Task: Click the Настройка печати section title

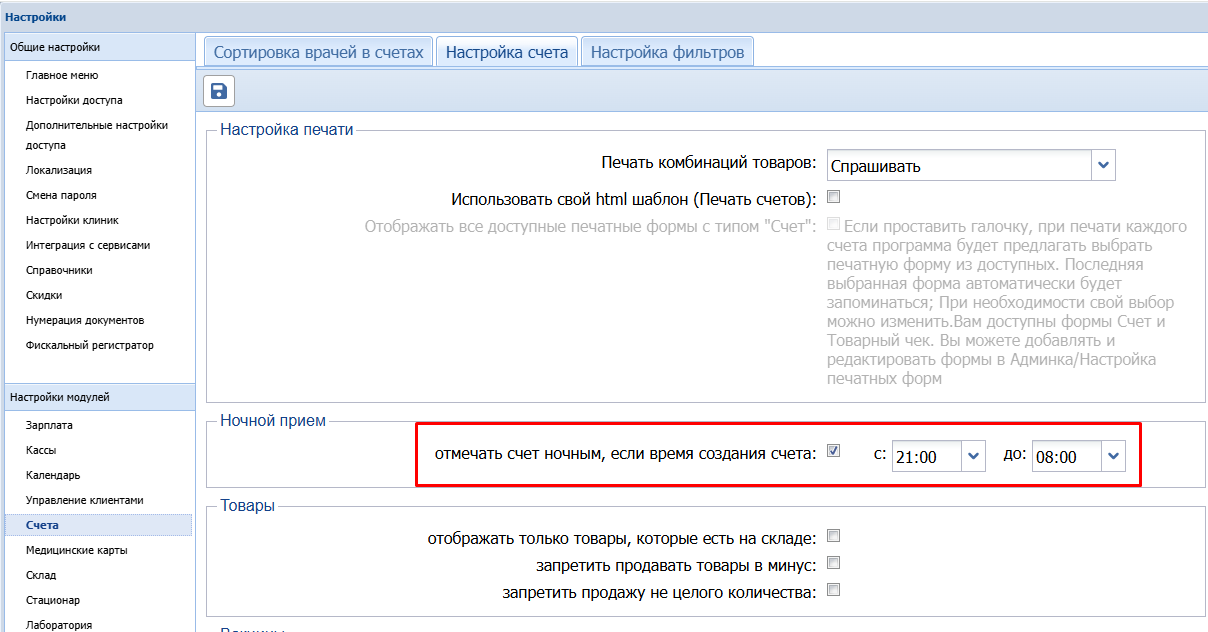Action: click(287, 129)
